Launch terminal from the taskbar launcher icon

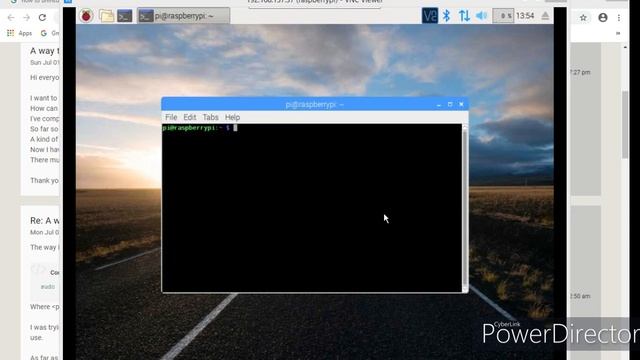pos(124,16)
